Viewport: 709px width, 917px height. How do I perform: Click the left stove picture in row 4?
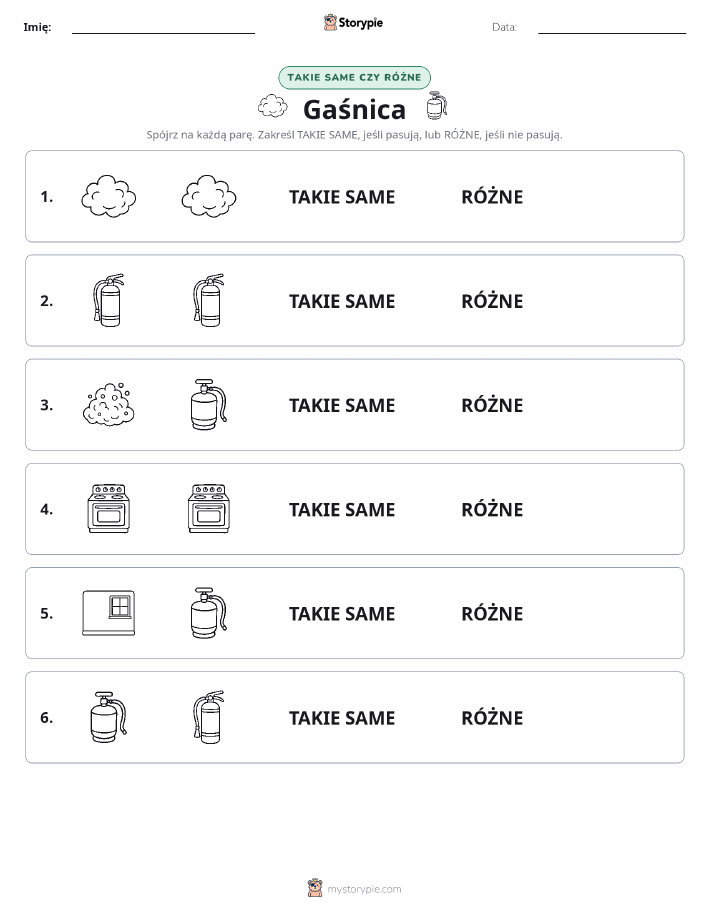coord(109,509)
